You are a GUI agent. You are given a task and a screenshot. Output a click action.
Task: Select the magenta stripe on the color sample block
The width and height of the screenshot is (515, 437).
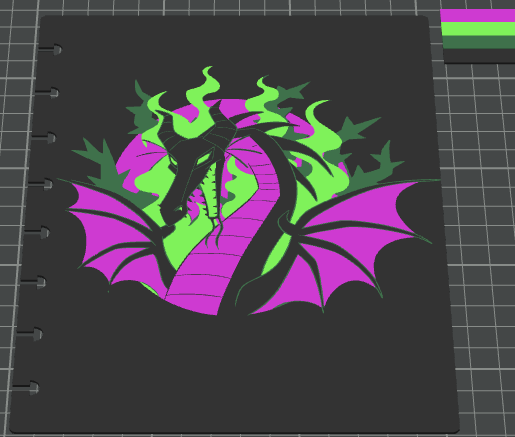click(478, 16)
